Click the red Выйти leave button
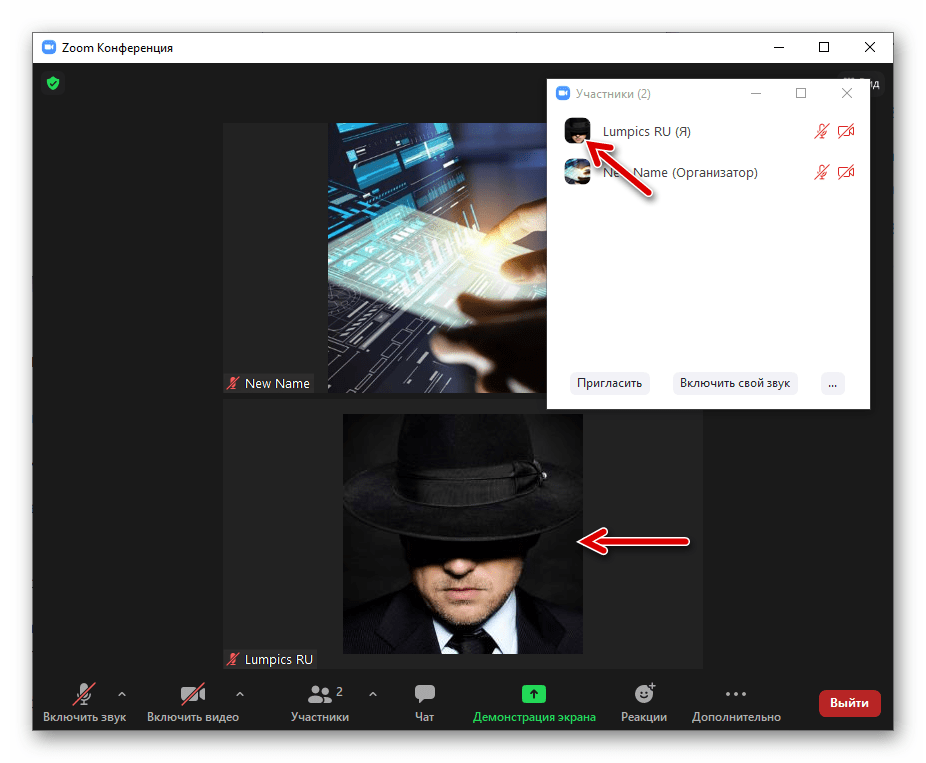The height and width of the screenshot is (763, 926). coord(849,703)
